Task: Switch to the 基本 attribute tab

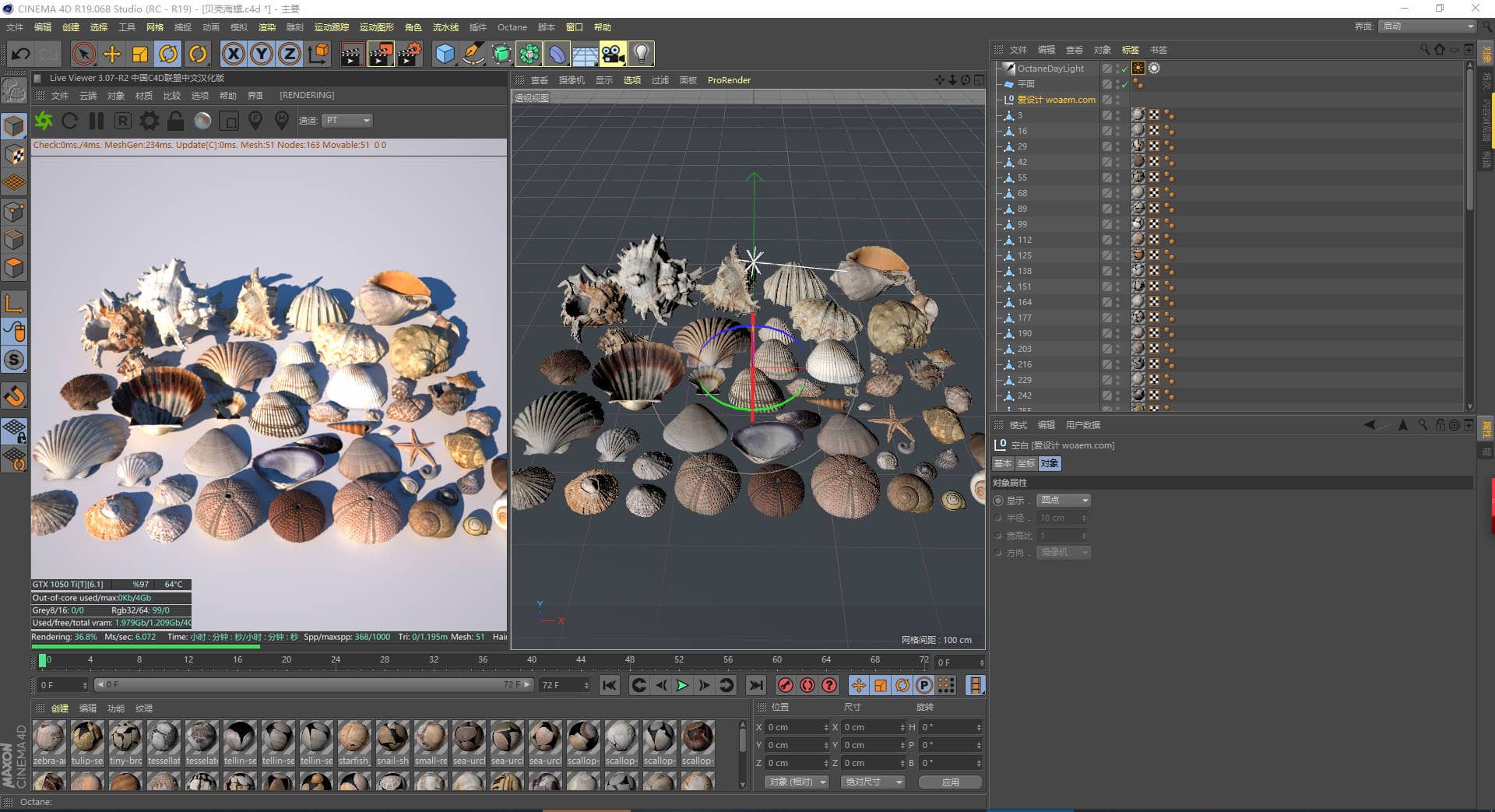Action: (x=1003, y=463)
